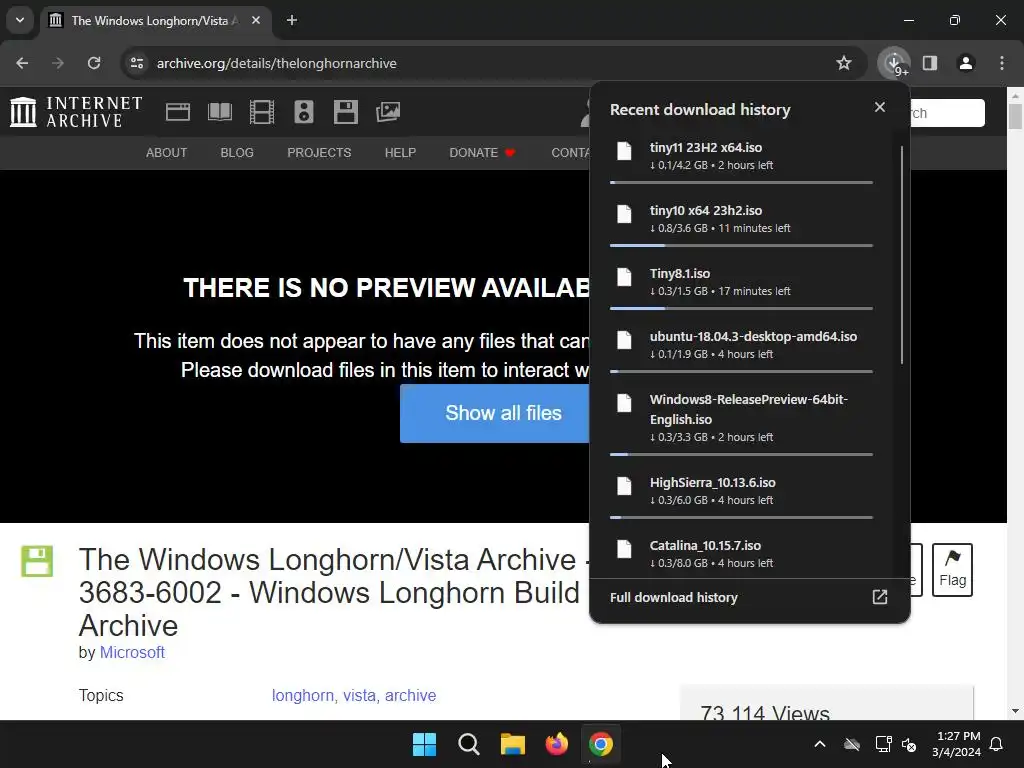
Task: Open Windows Start menu
Action: coord(424,744)
